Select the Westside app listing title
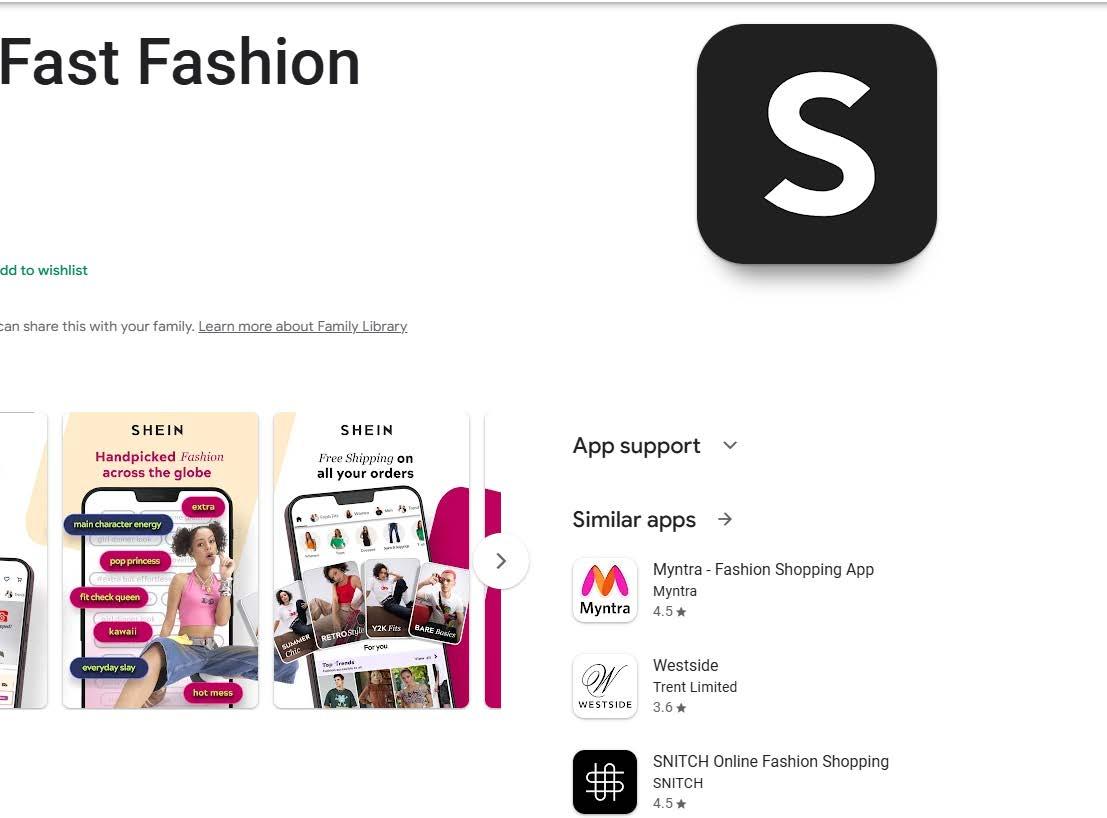 686,666
